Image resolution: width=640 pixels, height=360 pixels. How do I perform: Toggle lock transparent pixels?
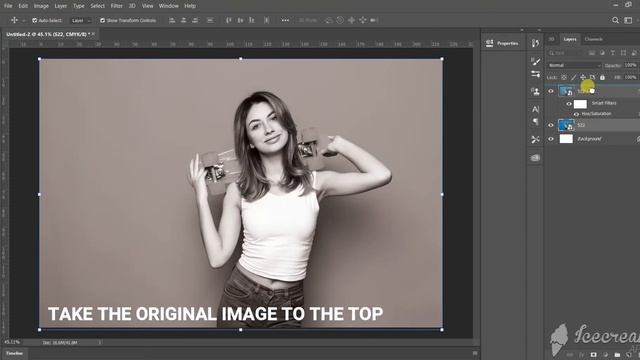[564, 77]
